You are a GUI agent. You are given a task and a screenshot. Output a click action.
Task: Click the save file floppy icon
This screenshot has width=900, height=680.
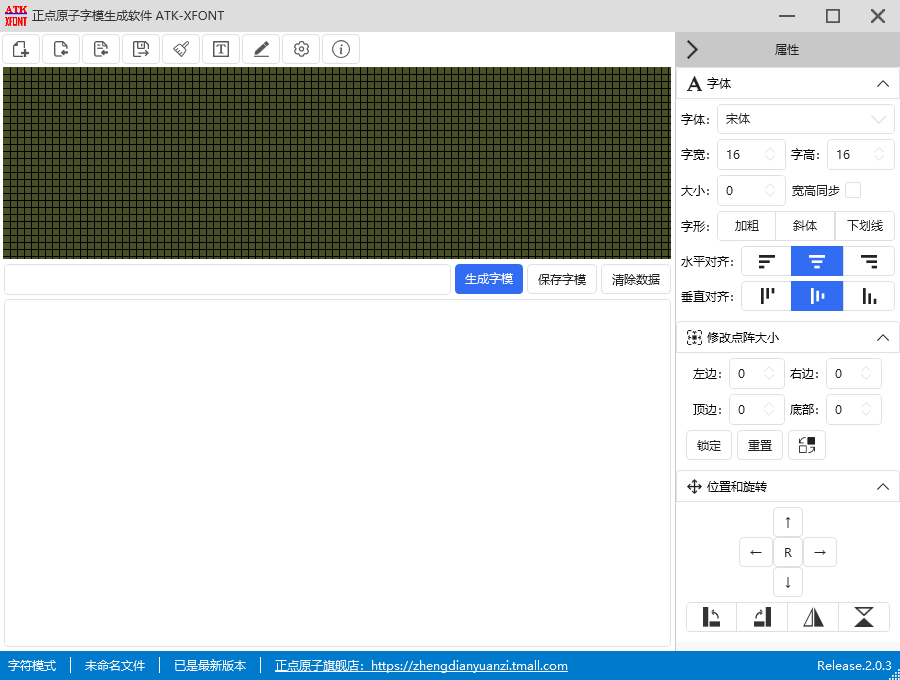(x=141, y=49)
